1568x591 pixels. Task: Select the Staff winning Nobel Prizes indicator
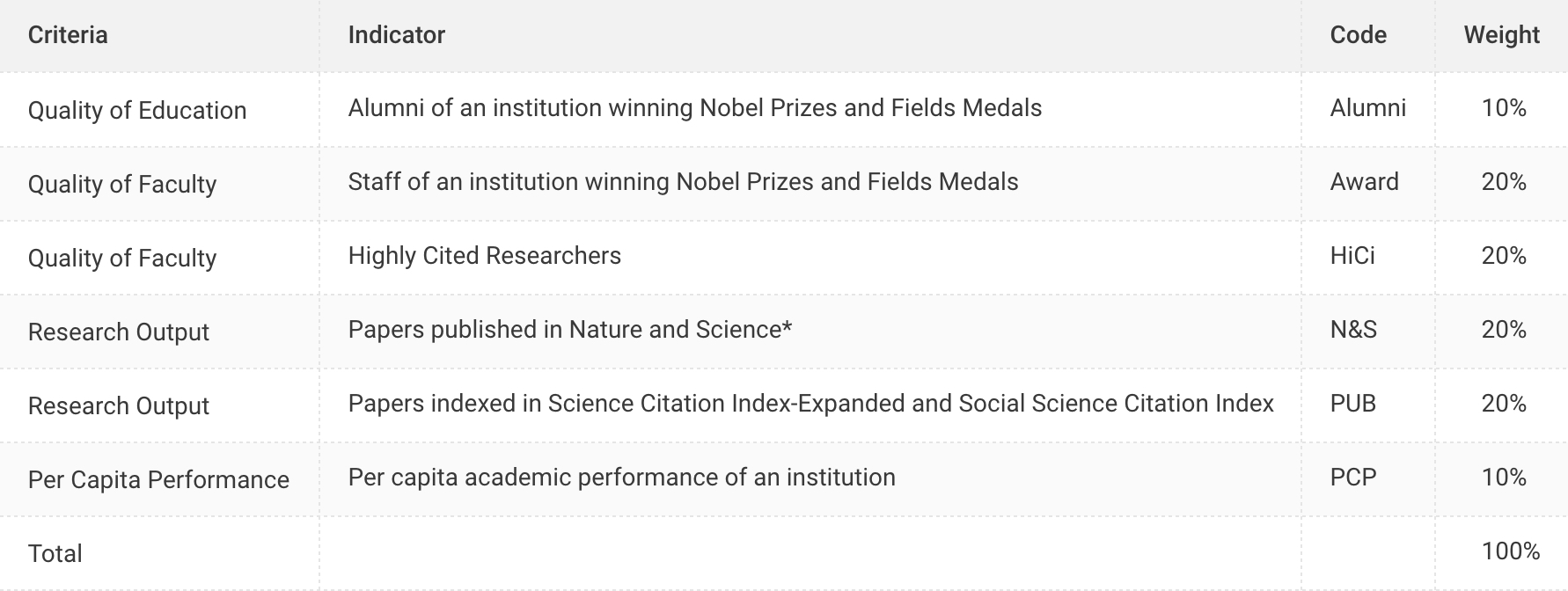(x=683, y=182)
